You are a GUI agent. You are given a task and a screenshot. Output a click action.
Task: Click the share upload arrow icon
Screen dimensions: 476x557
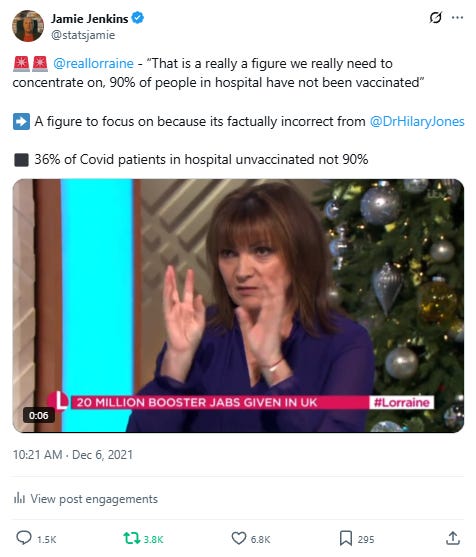point(453,538)
